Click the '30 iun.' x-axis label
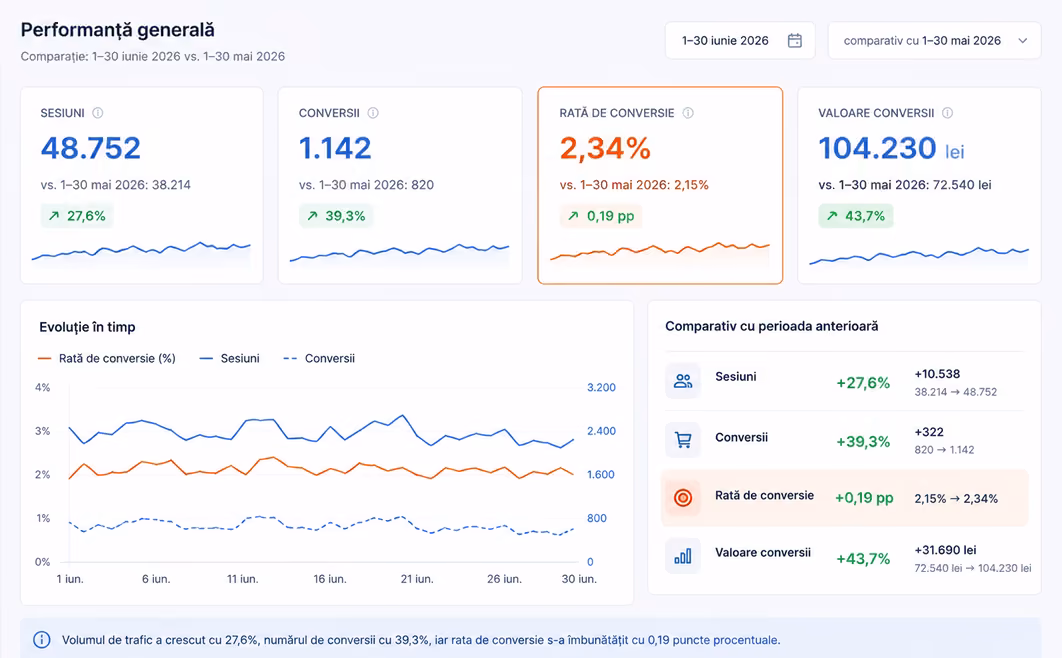 click(579, 579)
